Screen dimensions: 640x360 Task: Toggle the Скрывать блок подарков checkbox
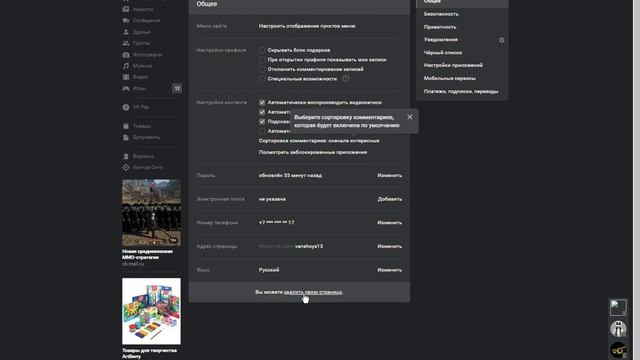[x=262, y=50]
